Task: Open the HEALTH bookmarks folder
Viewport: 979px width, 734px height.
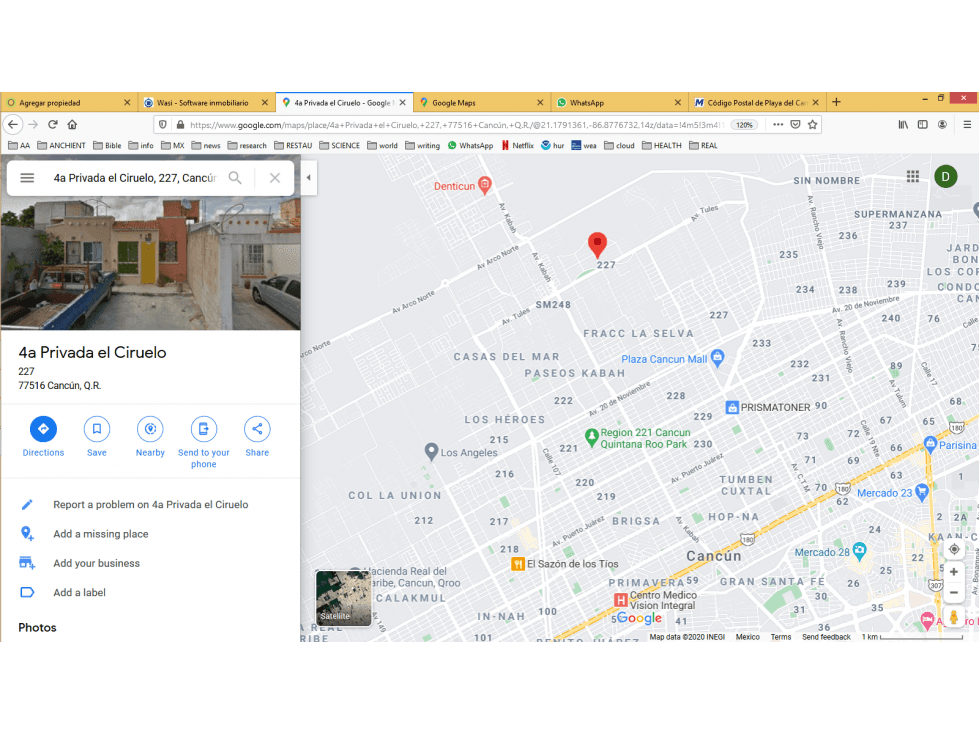Action: pos(662,145)
